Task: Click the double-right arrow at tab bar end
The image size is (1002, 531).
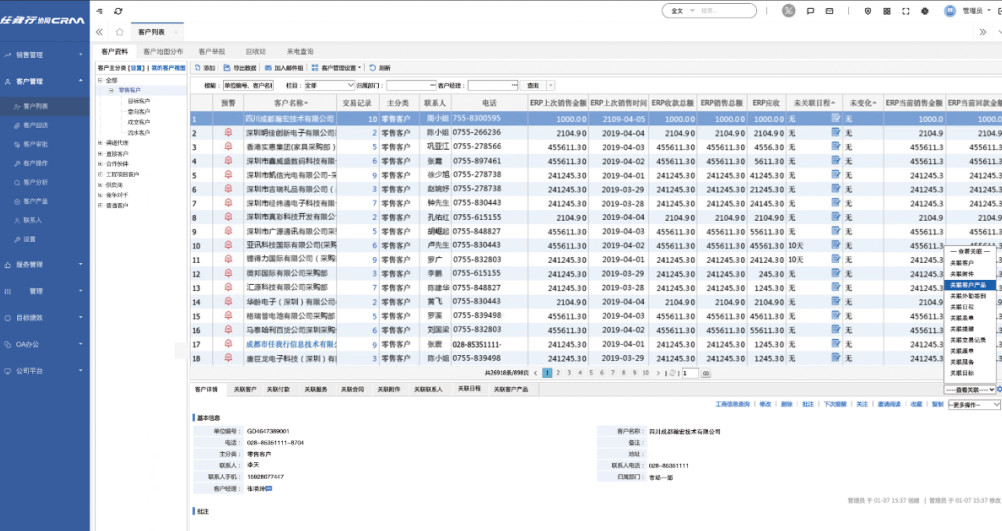Action: (983, 31)
